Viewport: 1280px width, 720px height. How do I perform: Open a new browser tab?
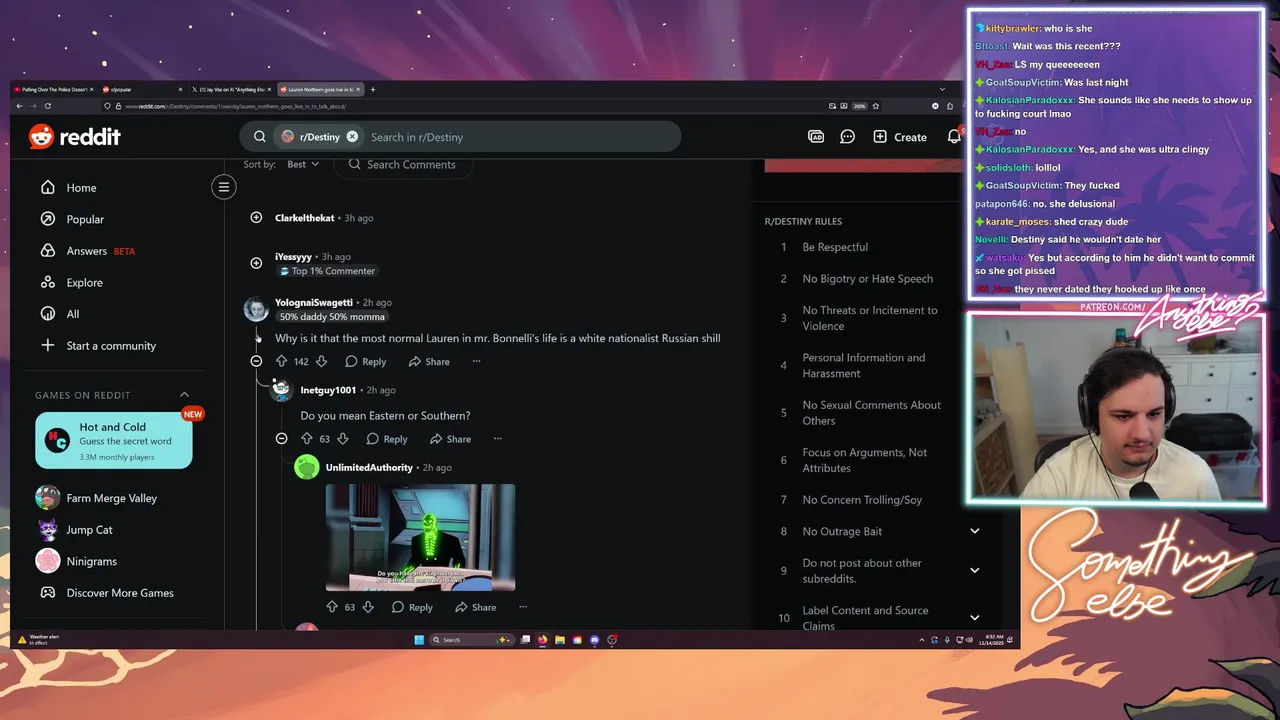click(x=373, y=89)
